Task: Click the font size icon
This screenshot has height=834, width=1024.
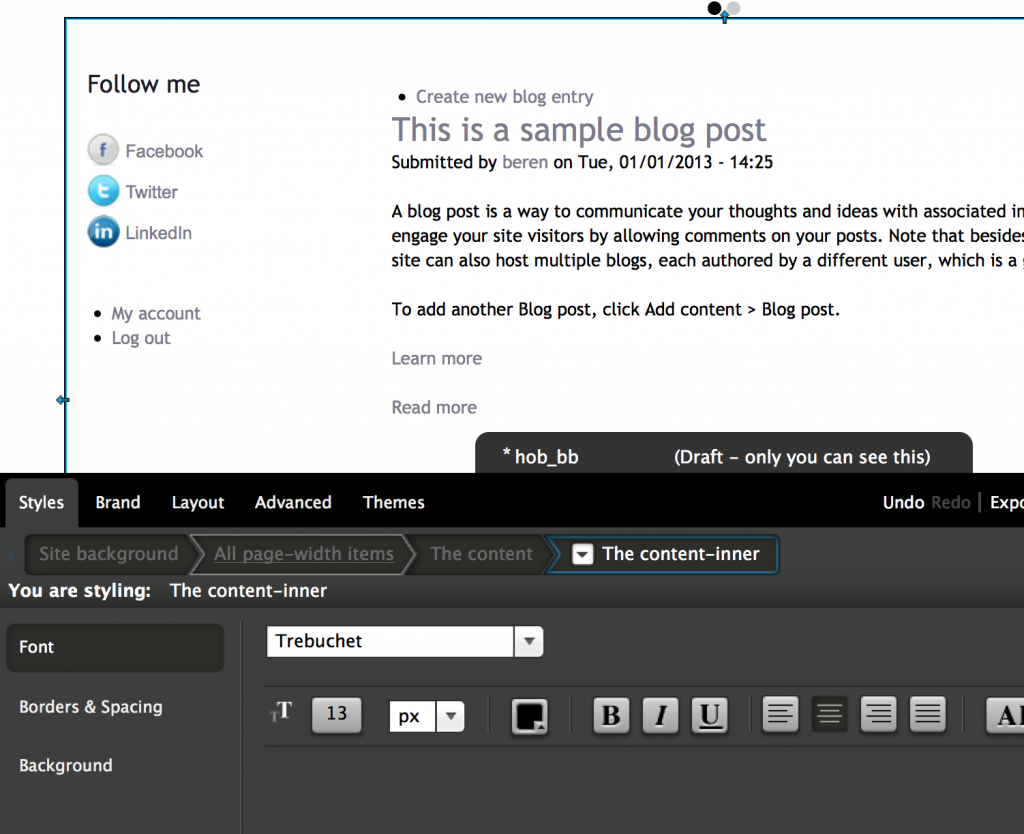Action: pos(281,713)
